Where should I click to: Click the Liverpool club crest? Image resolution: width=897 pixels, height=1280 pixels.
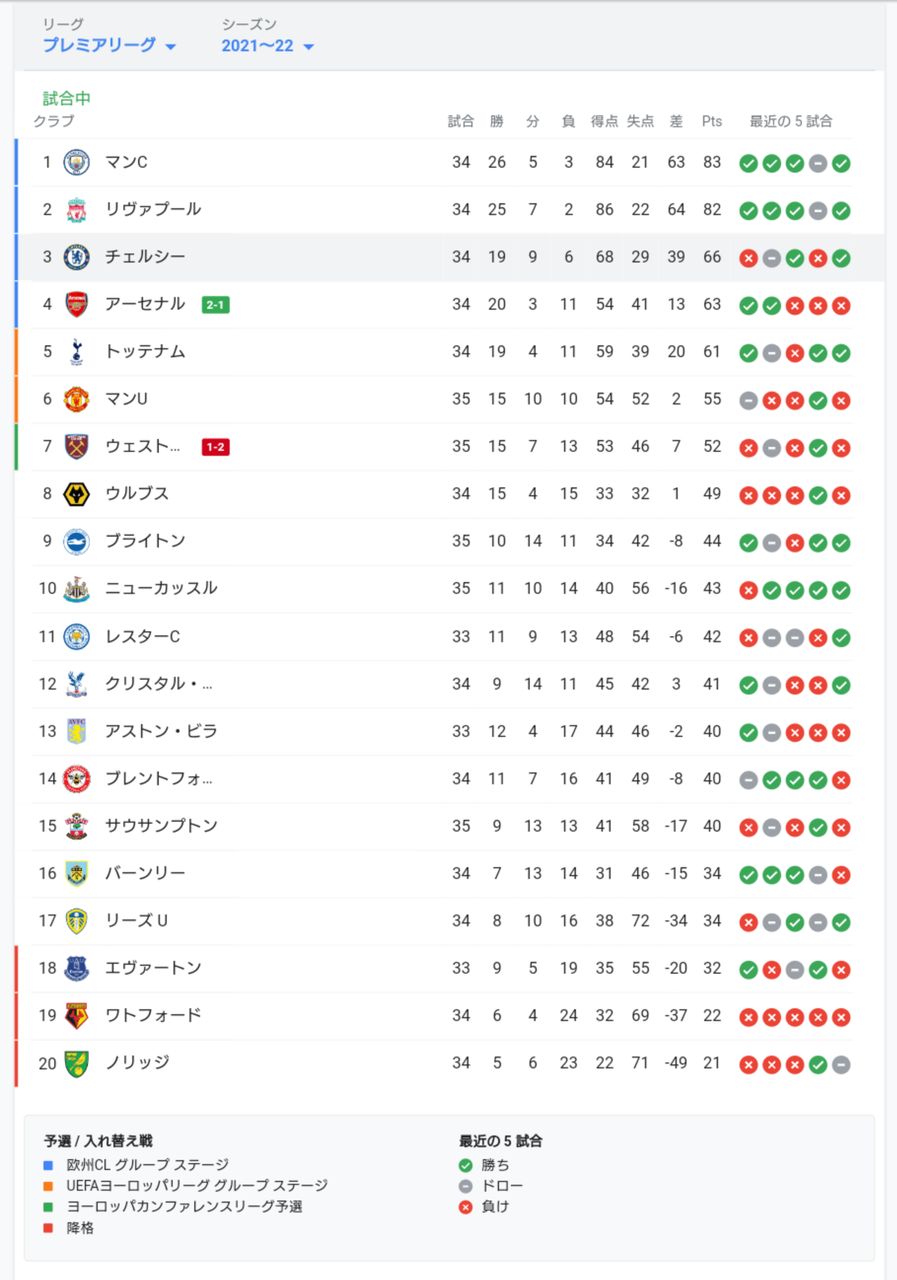click(77, 210)
